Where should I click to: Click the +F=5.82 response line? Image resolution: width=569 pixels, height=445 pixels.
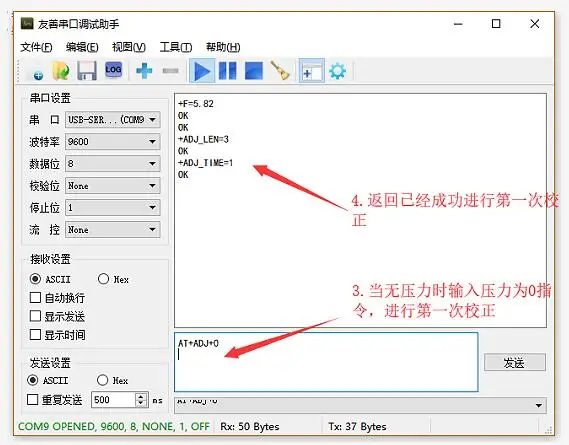[196, 104]
